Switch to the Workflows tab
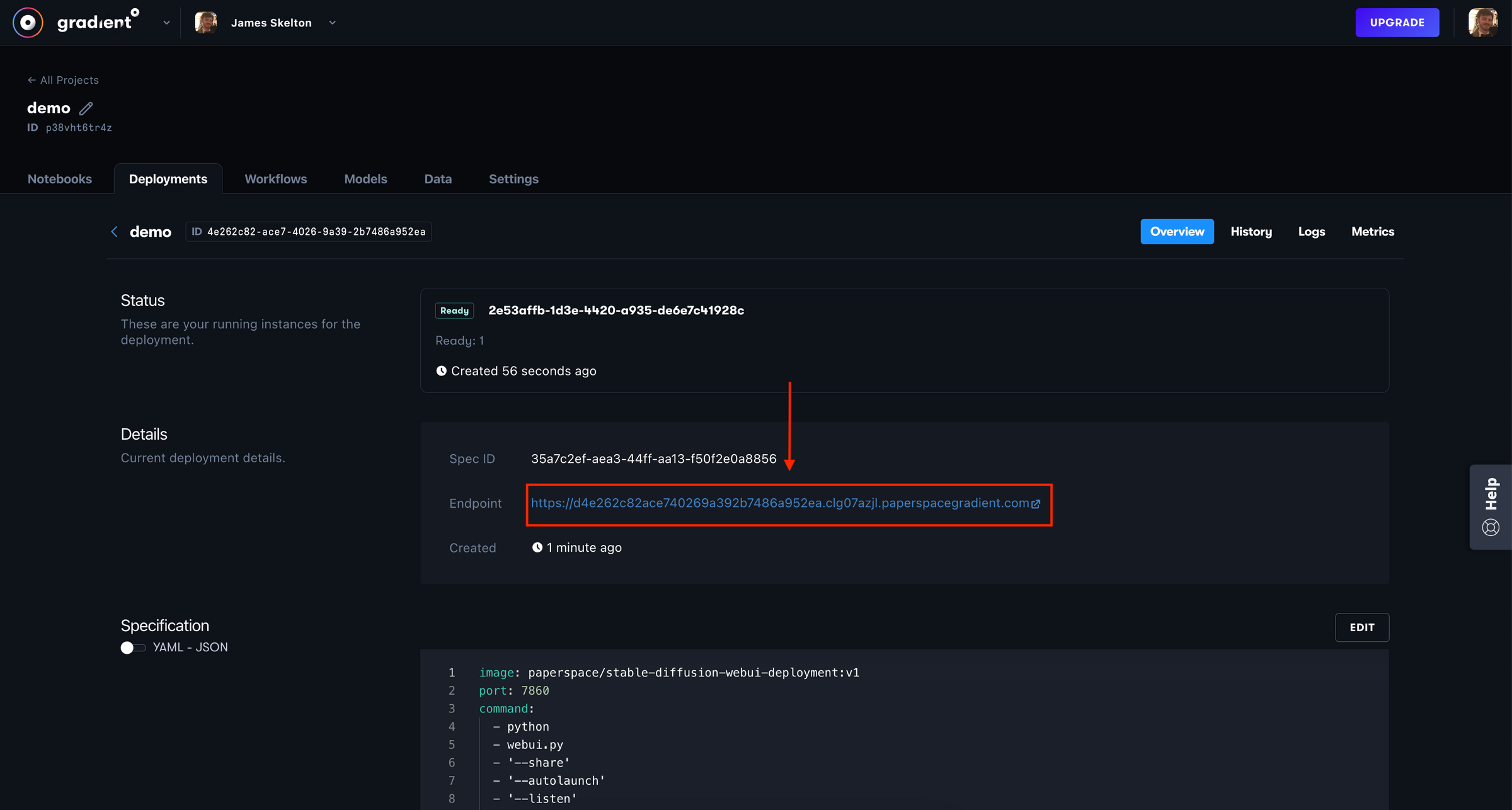1512x810 pixels. (x=275, y=179)
